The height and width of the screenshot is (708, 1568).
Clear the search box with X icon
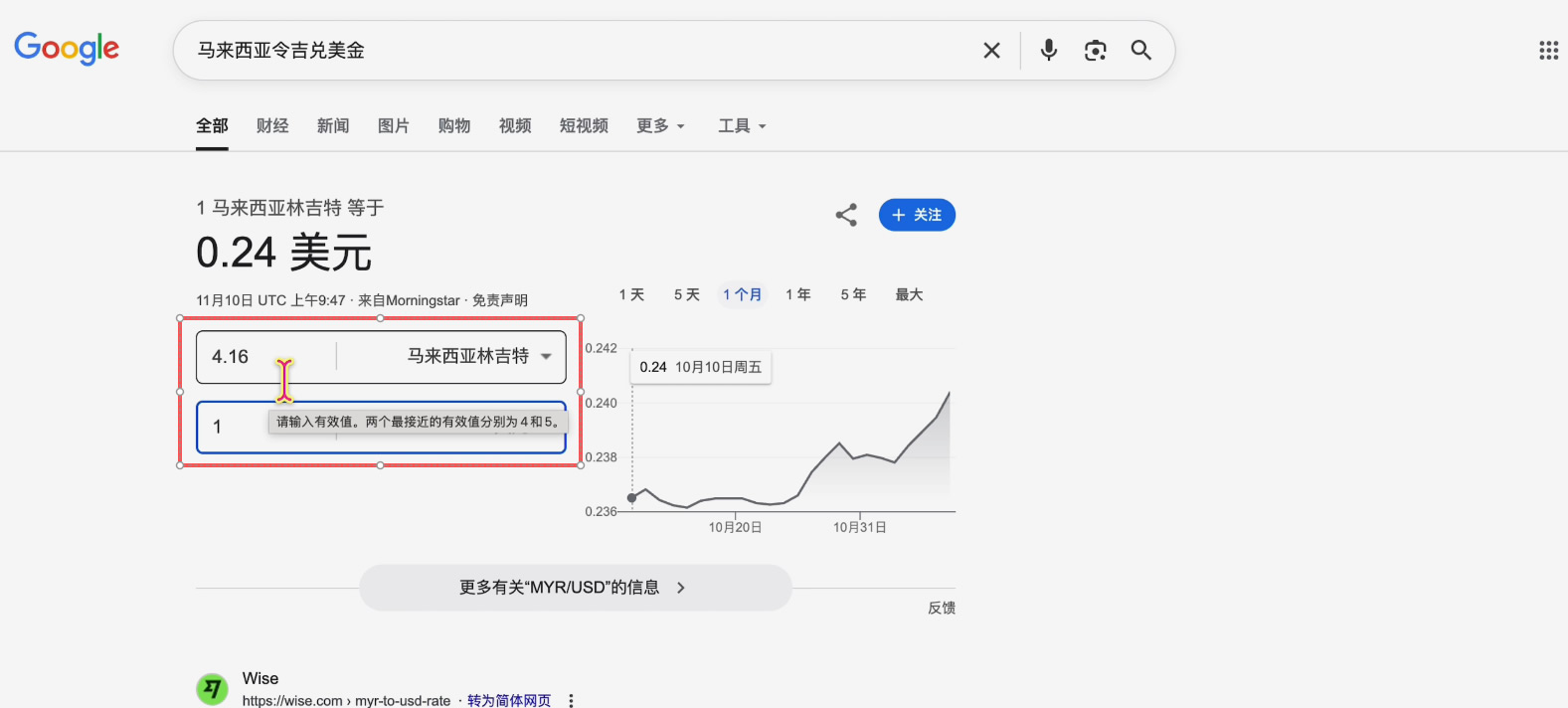click(991, 51)
